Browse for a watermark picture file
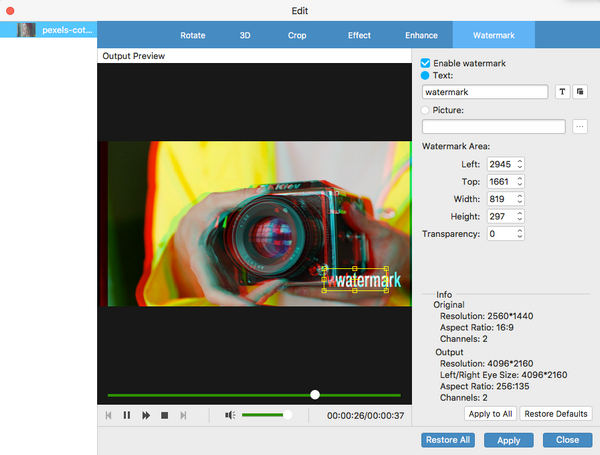 pos(580,126)
